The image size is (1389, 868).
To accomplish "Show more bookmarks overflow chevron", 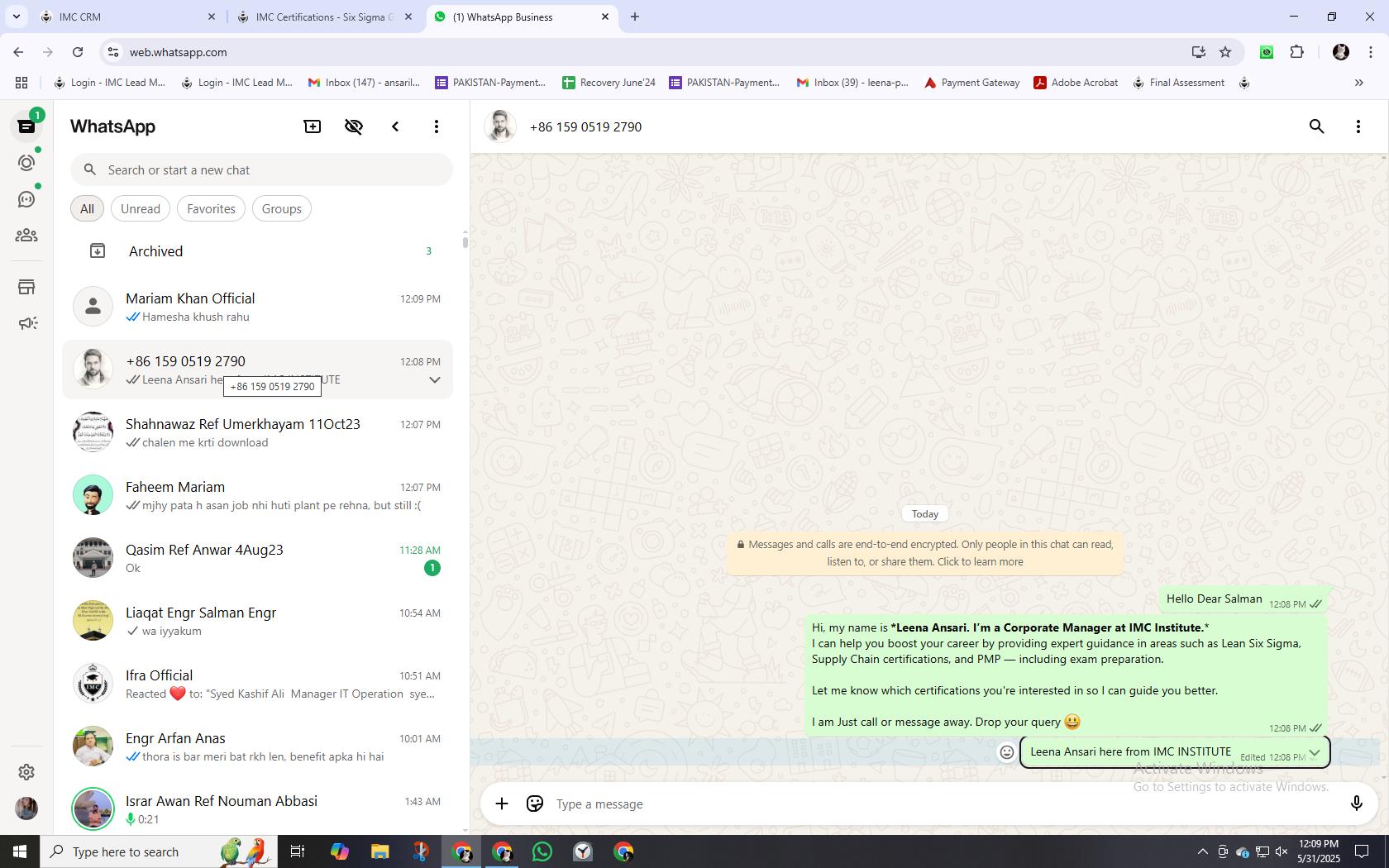I will (x=1358, y=83).
